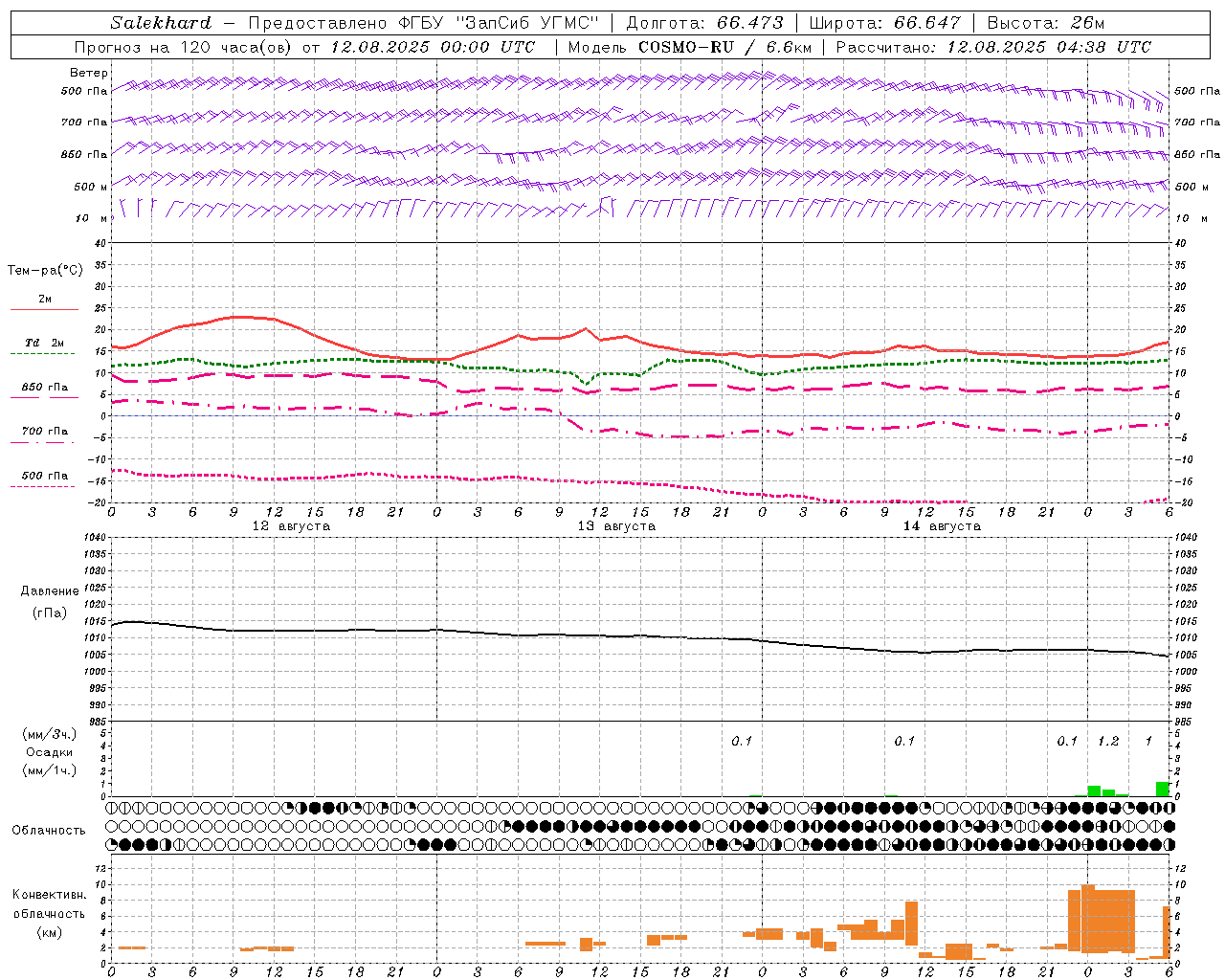Select the 1.2 precipitation amount value

tap(1108, 742)
